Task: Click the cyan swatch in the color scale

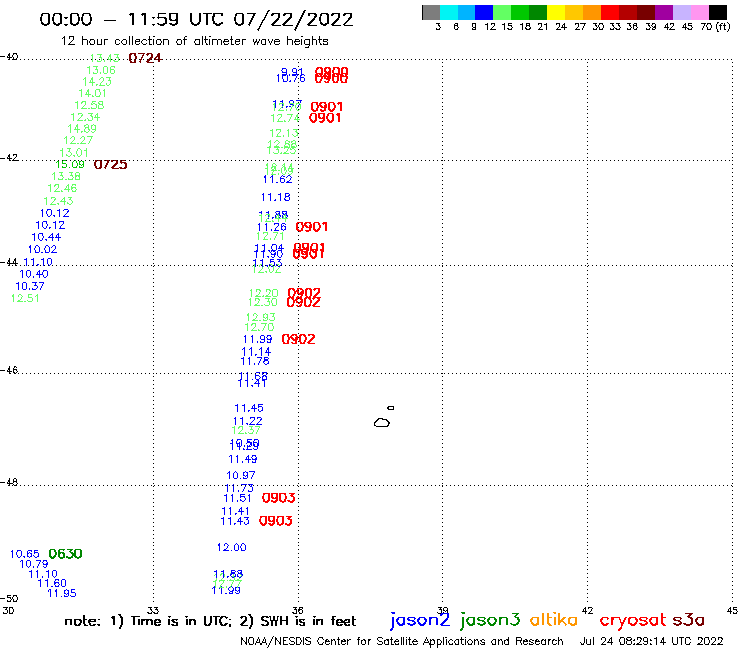Action: 449,12
